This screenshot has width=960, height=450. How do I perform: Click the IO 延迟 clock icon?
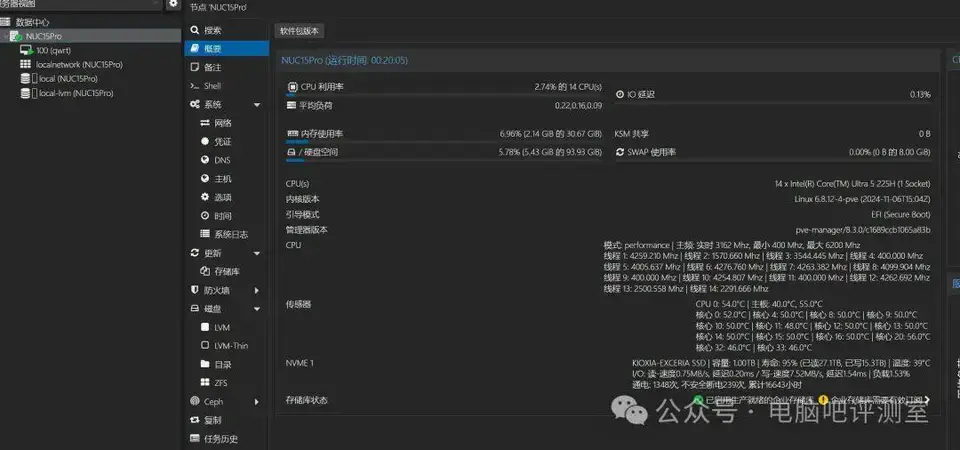coord(620,94)
